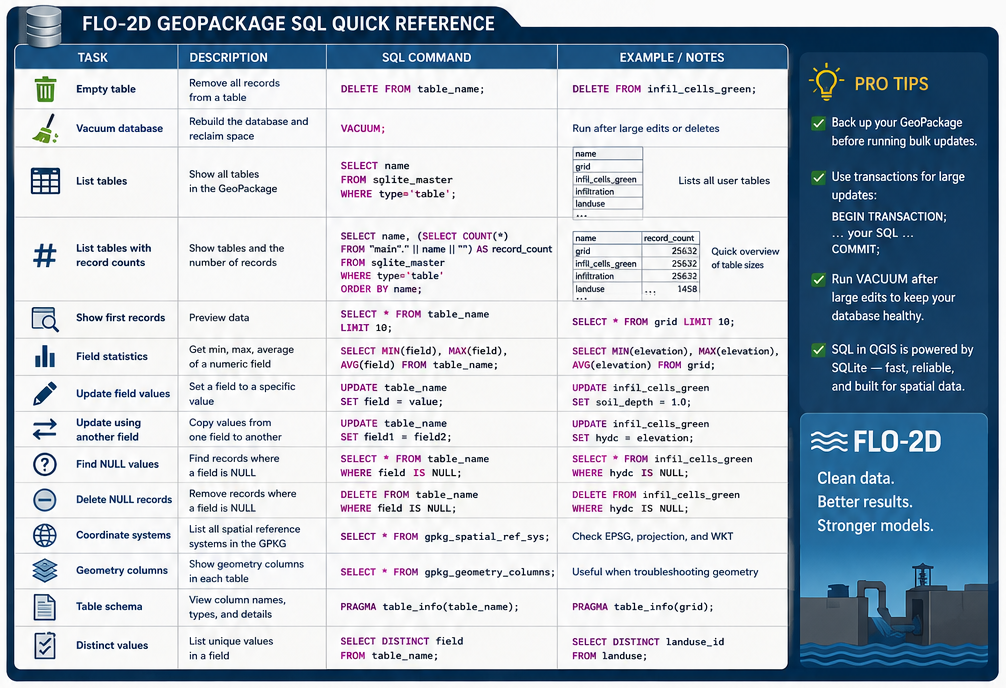Click the SQL COMMAND column header

click(x=427, y=57)
